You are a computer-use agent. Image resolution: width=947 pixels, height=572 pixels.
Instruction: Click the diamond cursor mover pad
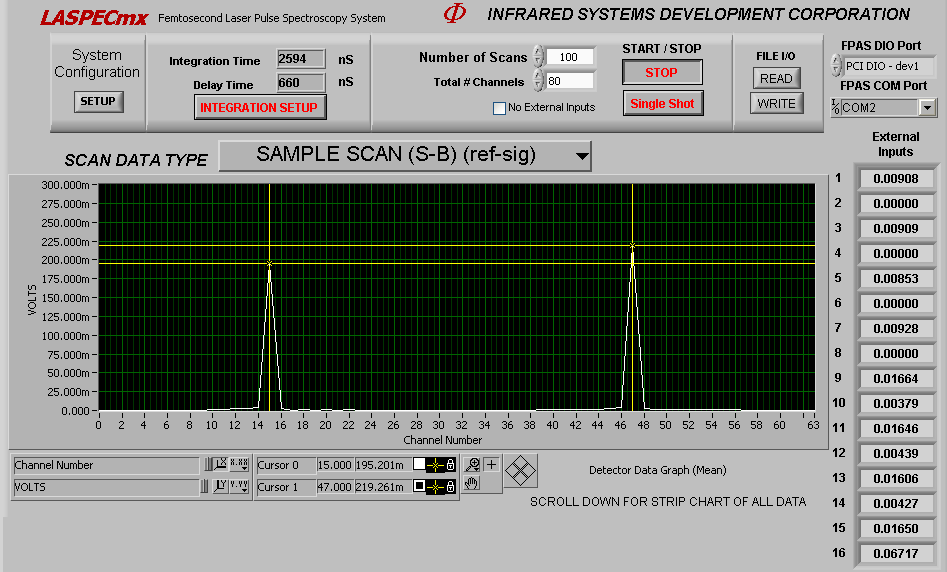pyautogui.click(x=520, y=470)
